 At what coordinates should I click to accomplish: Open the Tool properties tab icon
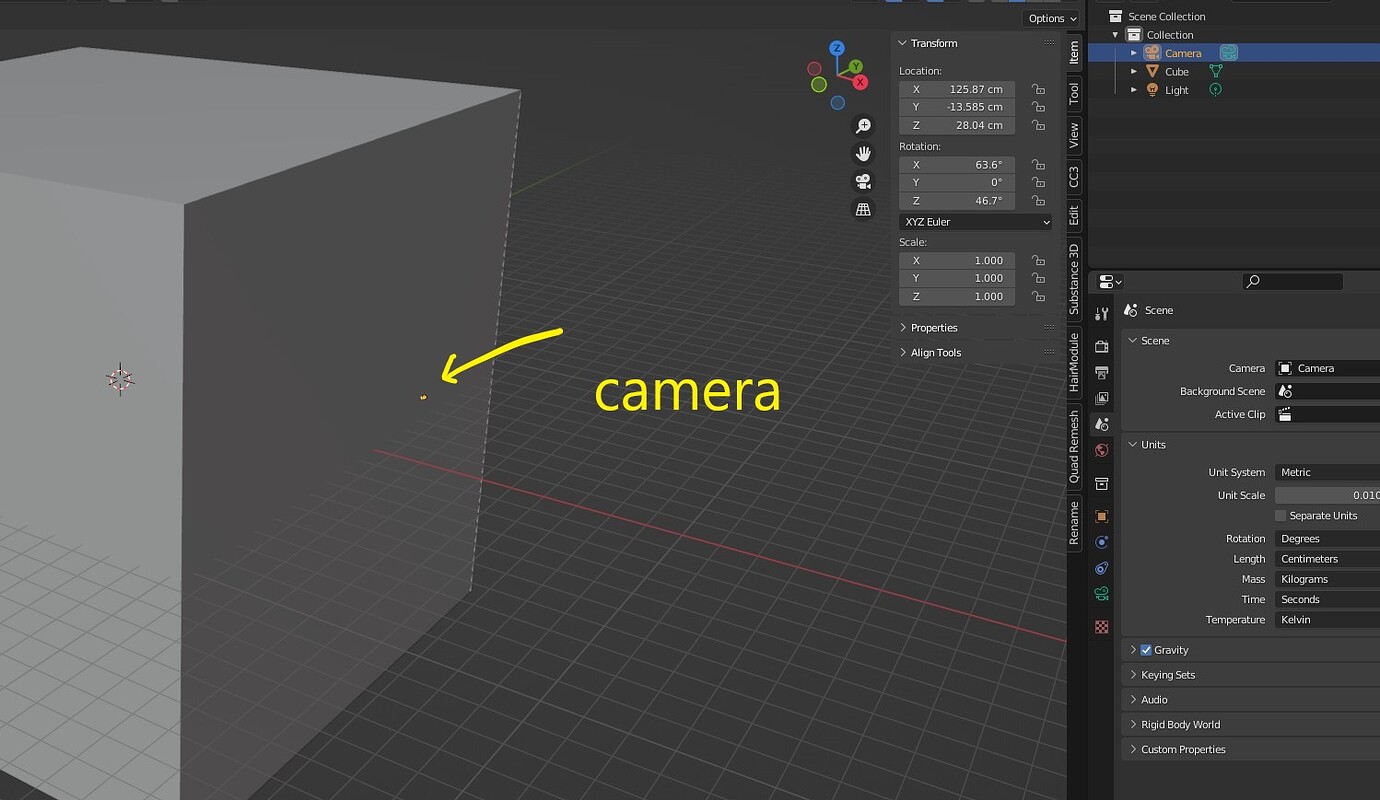pyautogui.click(x=1101, y=314)
